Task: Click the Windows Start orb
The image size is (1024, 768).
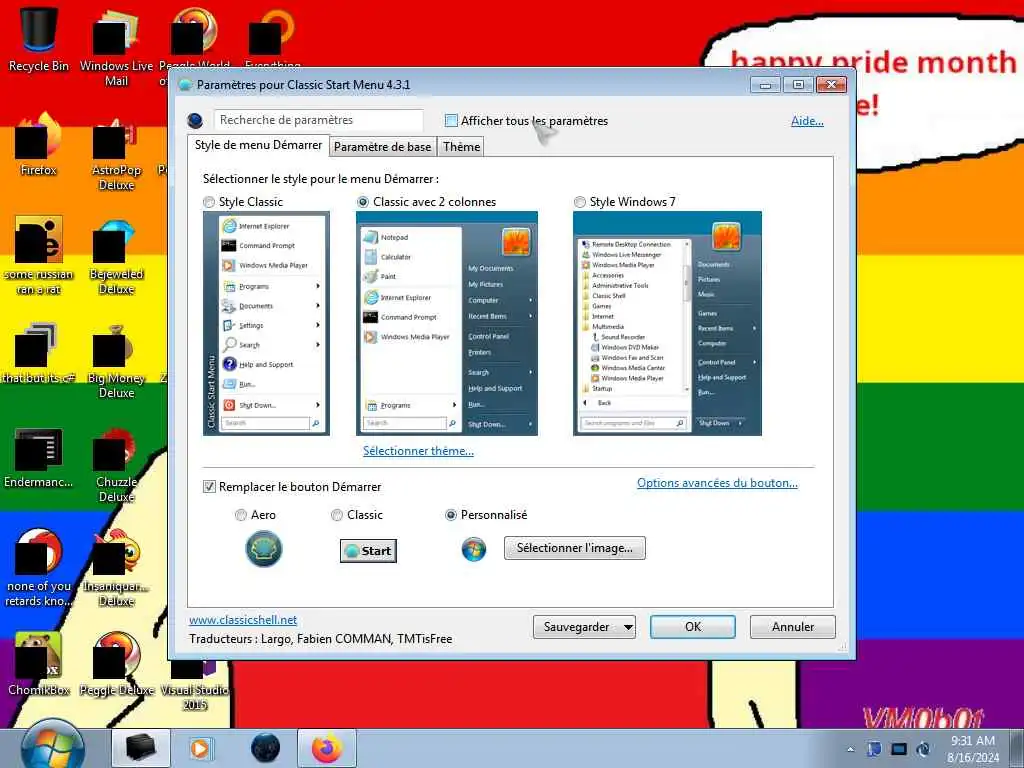Action: (x=52, y=748)
